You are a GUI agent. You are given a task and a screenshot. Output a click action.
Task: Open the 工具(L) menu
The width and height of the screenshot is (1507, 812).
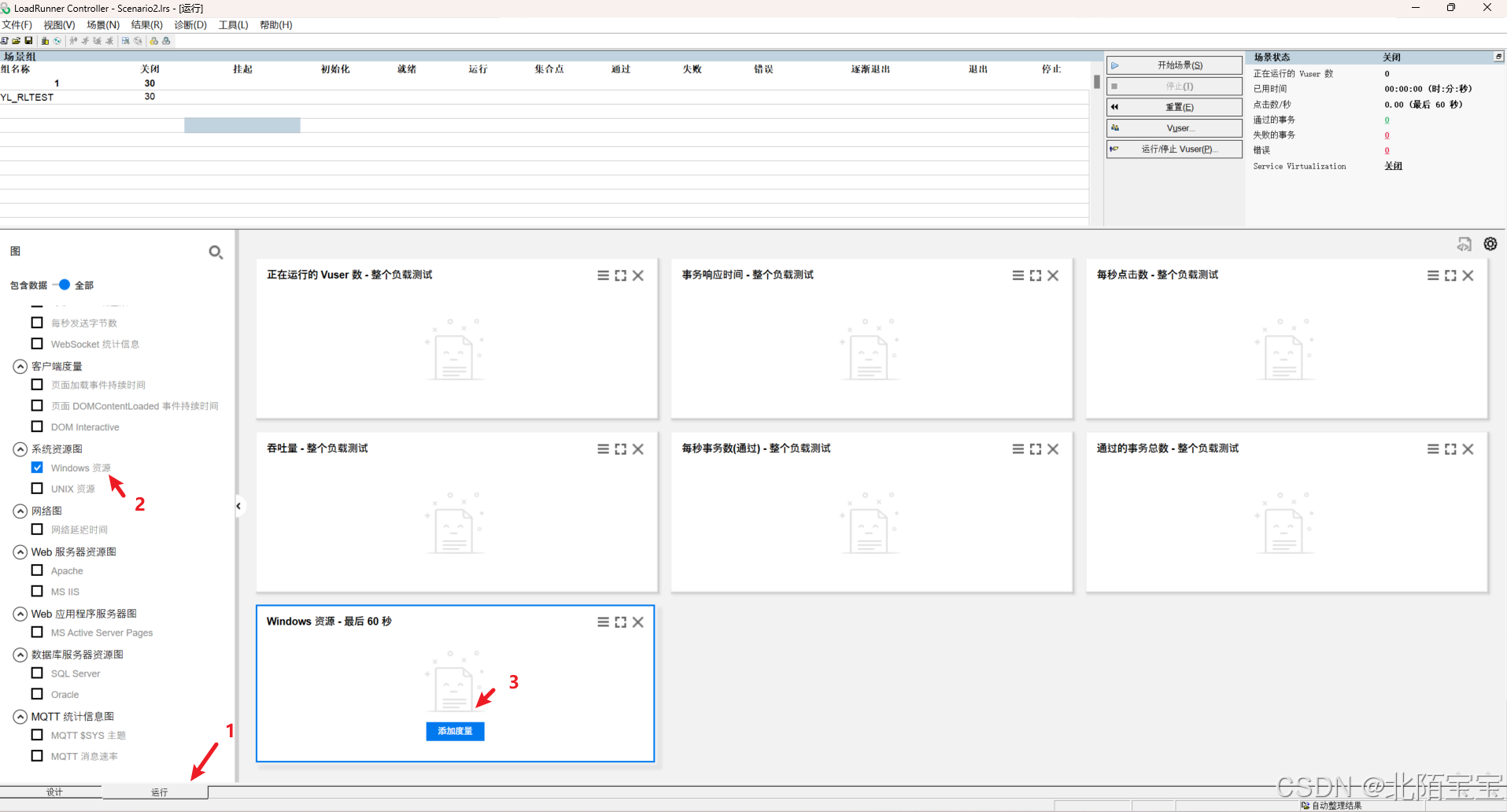point(232,24)
